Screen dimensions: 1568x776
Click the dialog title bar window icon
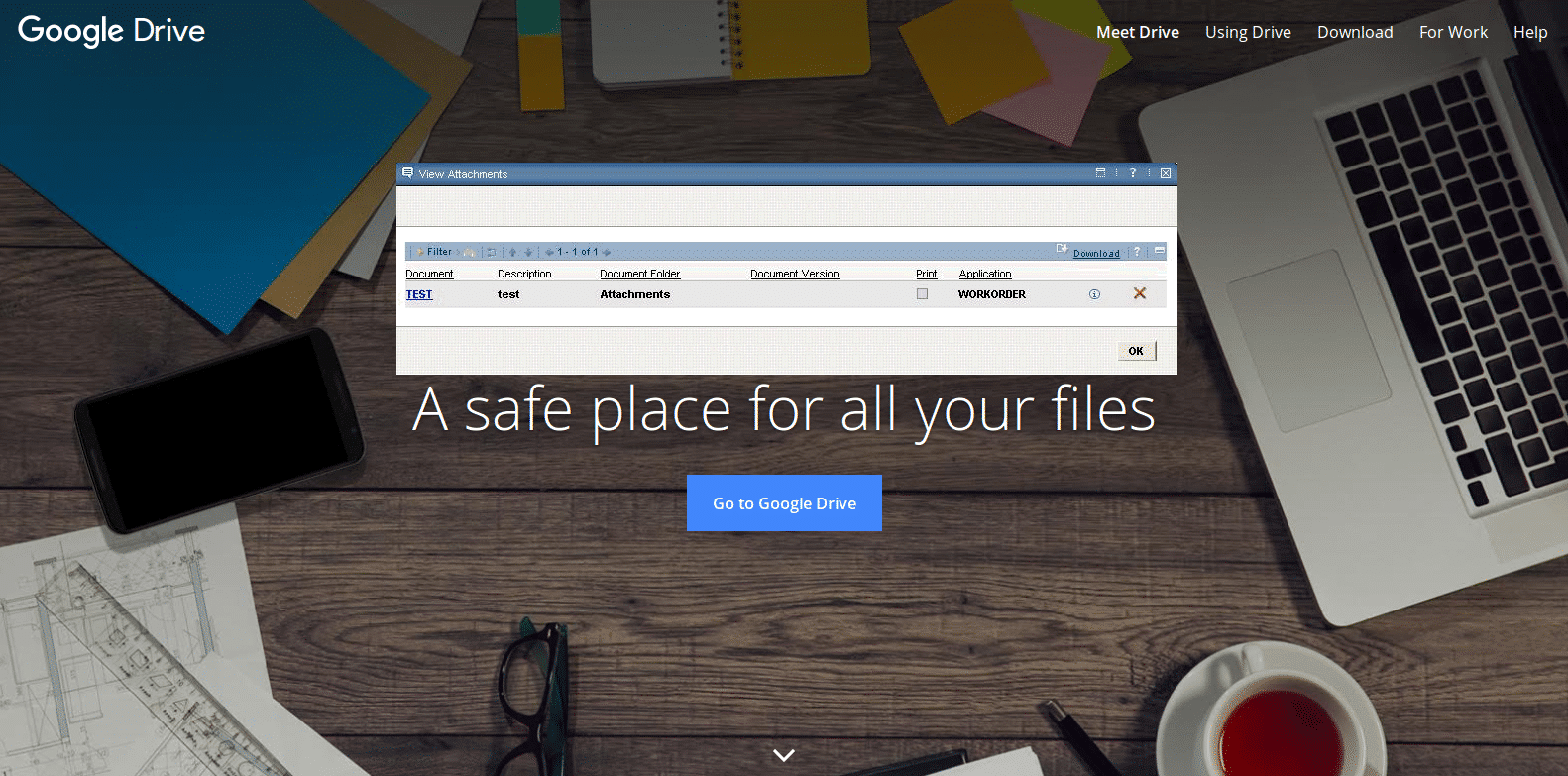(x=1100, y=173)
